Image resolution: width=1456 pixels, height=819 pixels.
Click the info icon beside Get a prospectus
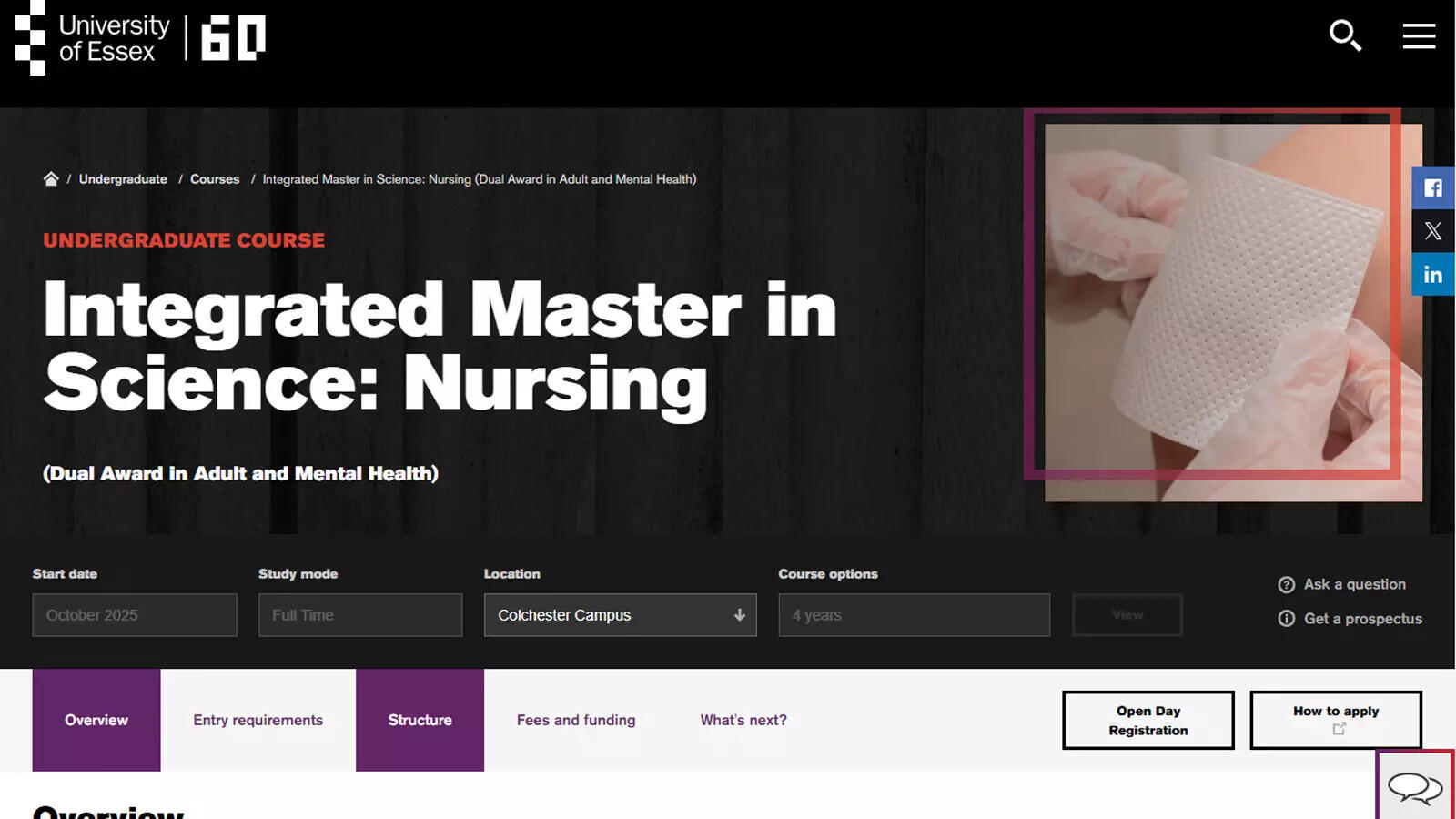(x=1286, y=618)
